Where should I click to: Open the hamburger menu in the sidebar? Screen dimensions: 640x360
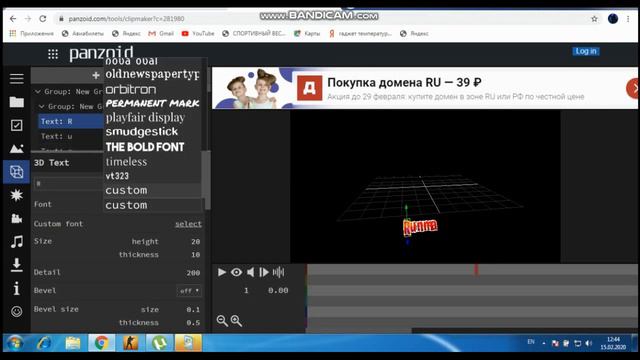tap(16, 79)
